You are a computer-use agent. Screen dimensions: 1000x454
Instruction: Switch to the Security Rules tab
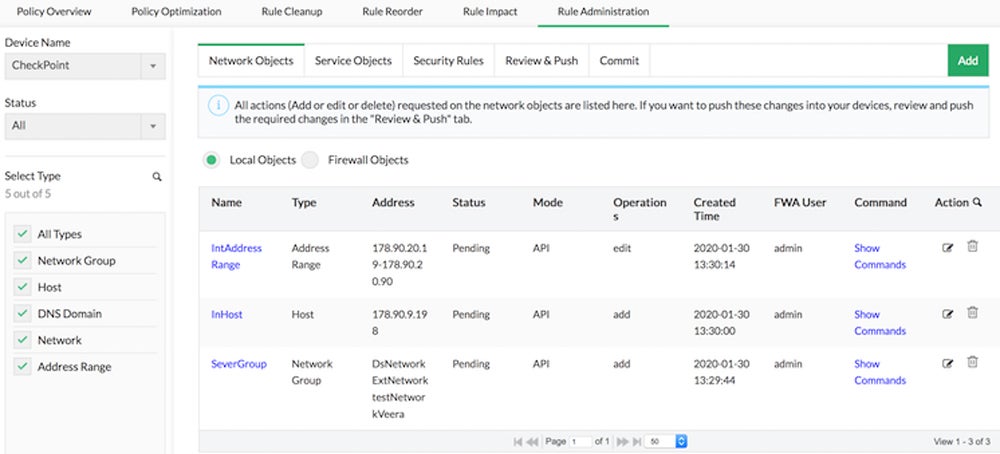tap(448, 61)
